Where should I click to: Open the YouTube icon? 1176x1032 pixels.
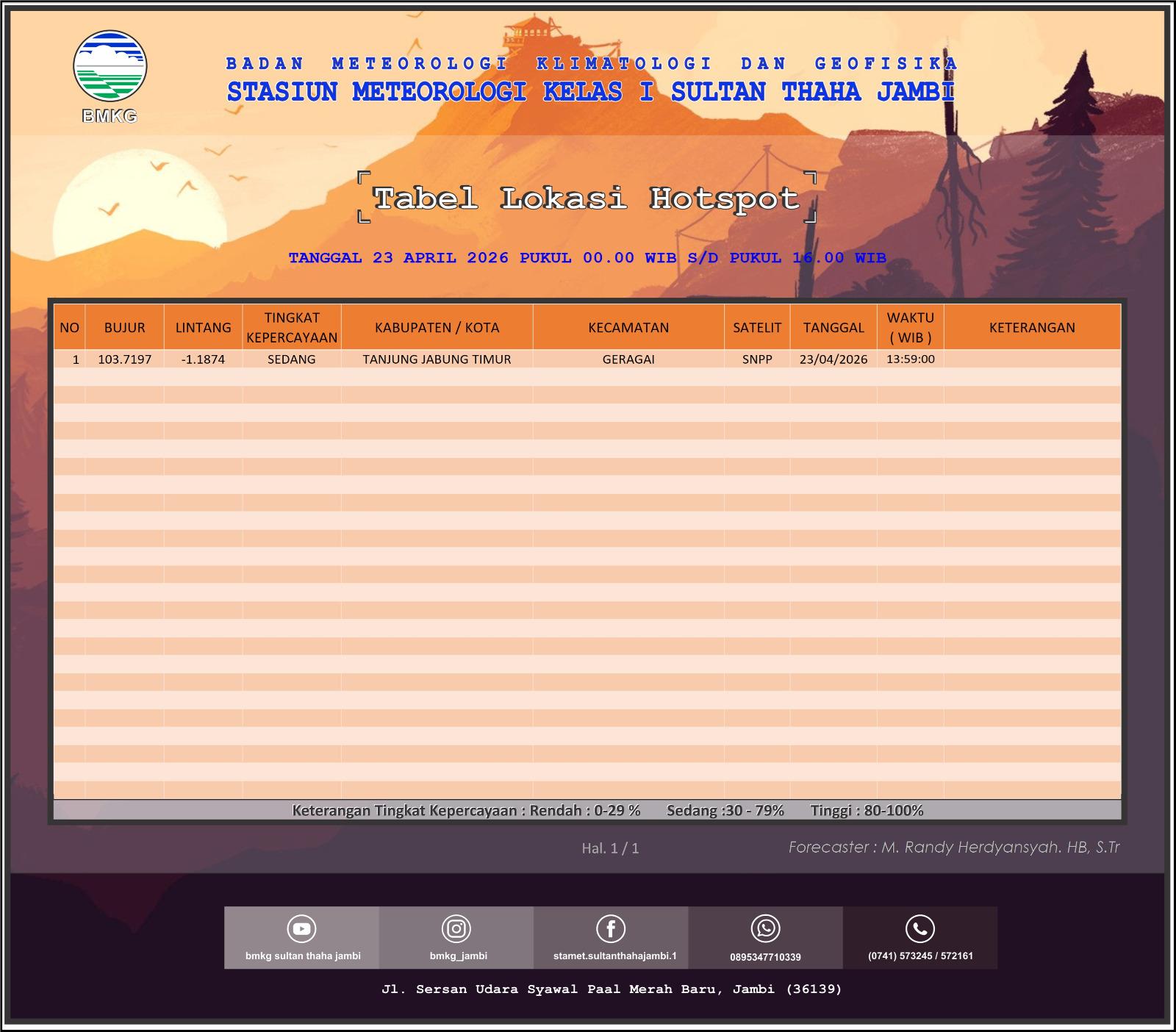coord(301,928)
